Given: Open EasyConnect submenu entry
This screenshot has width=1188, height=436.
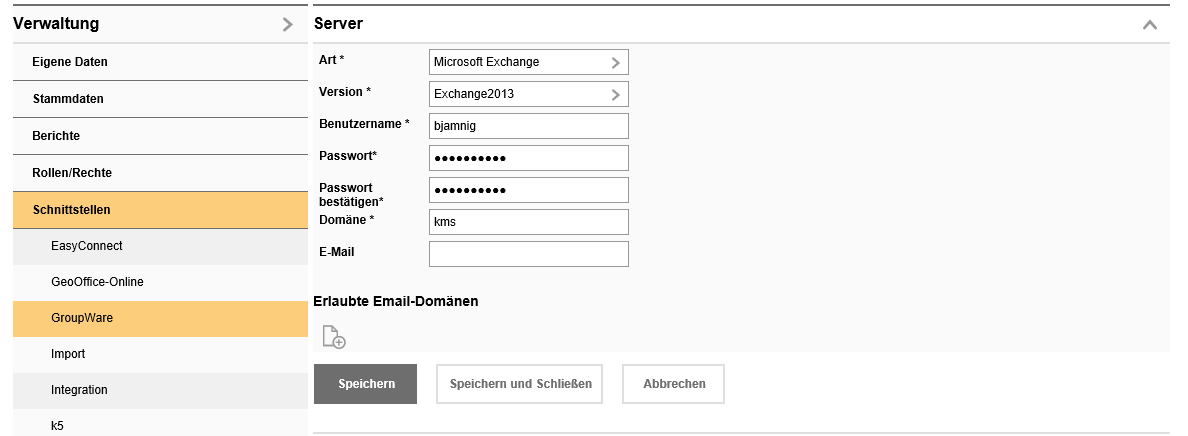Looking at the screenshot, I should coord(87,246).
